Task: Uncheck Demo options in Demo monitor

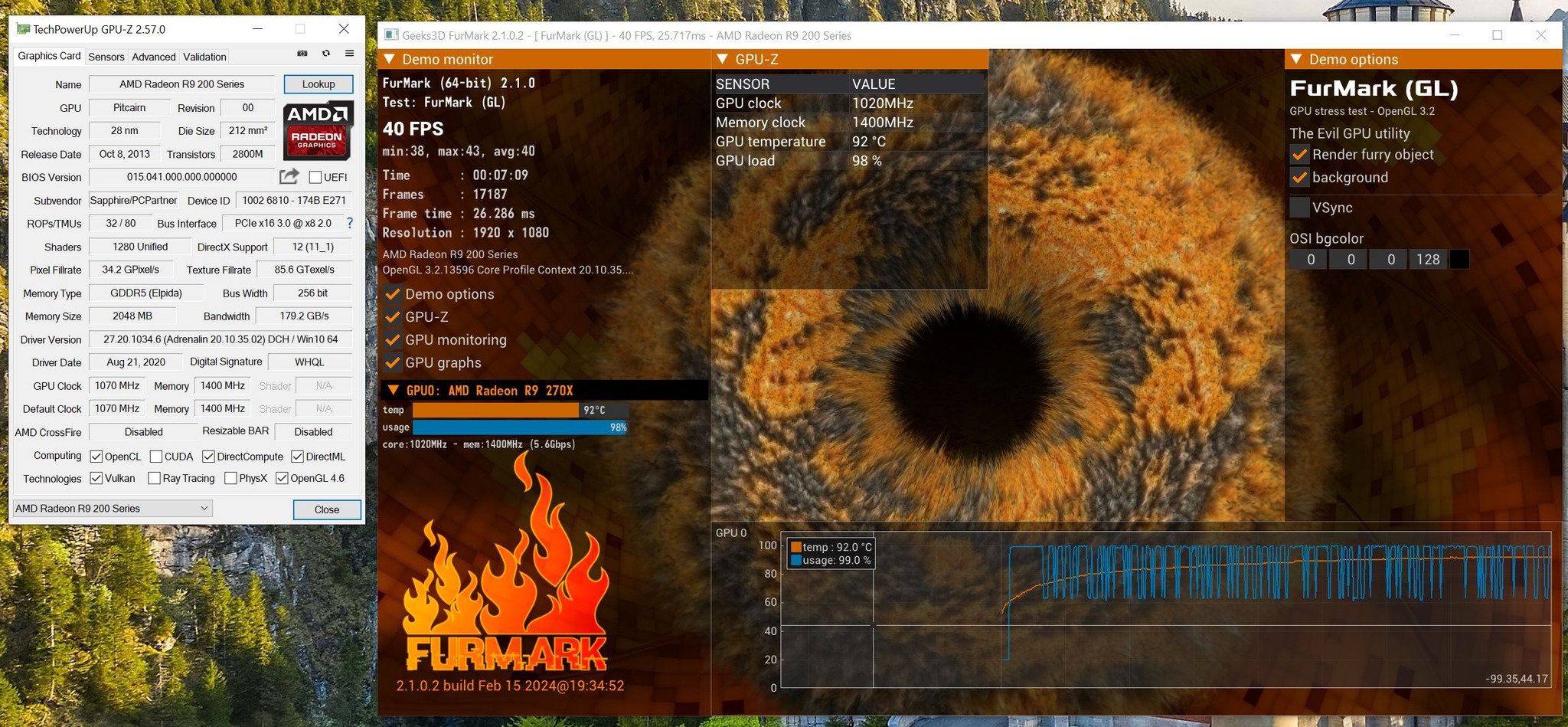Action: click(394, 294)
